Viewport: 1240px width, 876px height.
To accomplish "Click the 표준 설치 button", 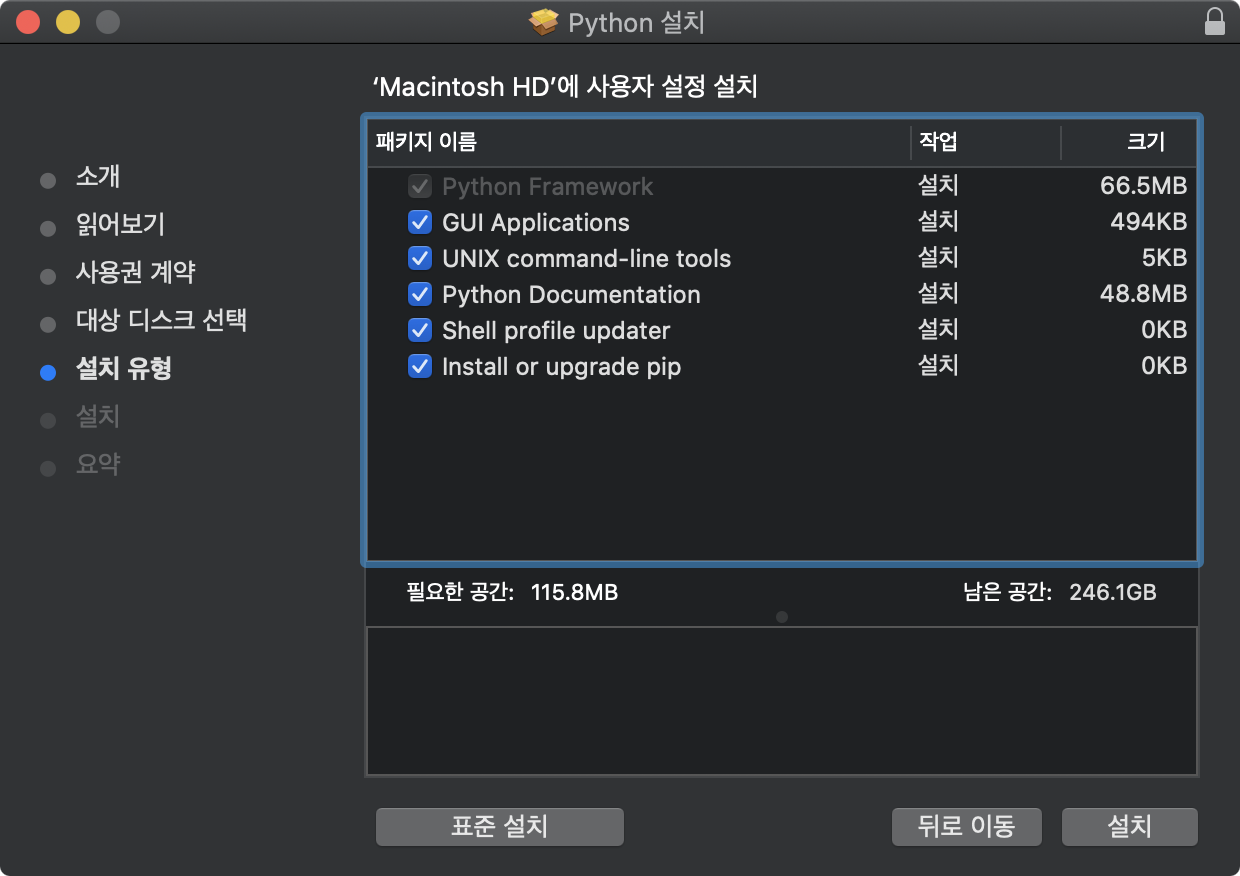I will 500,827.
